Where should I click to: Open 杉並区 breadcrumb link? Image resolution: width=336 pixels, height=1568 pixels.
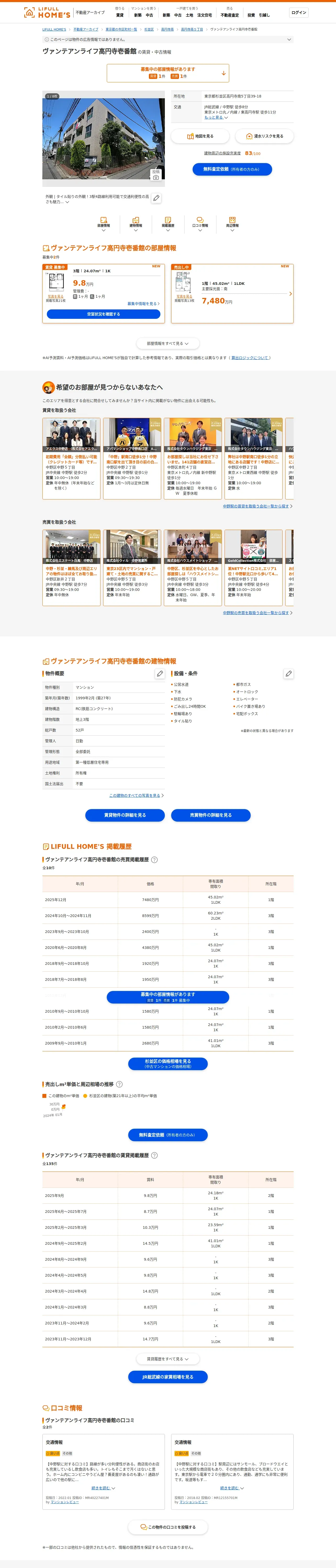149,29
